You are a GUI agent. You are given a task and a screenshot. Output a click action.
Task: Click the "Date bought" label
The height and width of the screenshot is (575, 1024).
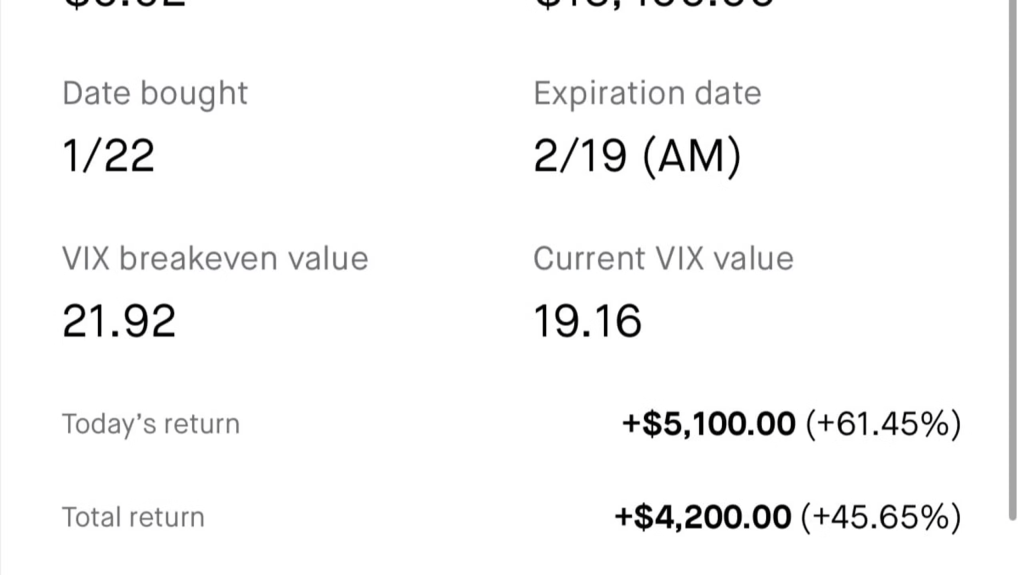click(x=155, y=93)
